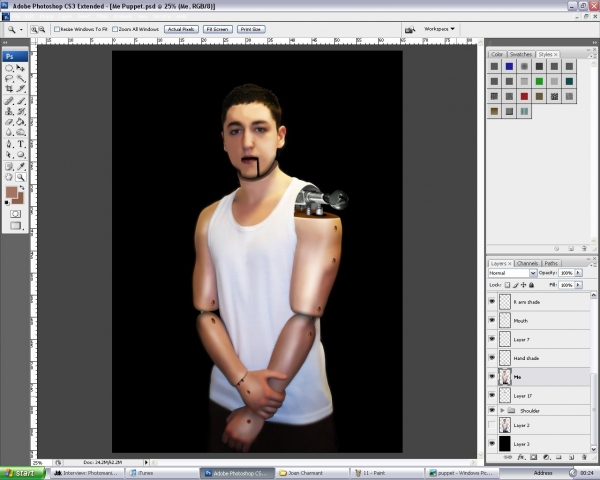
Task: Select the Crop tool
Action: [x=9, y=89]
